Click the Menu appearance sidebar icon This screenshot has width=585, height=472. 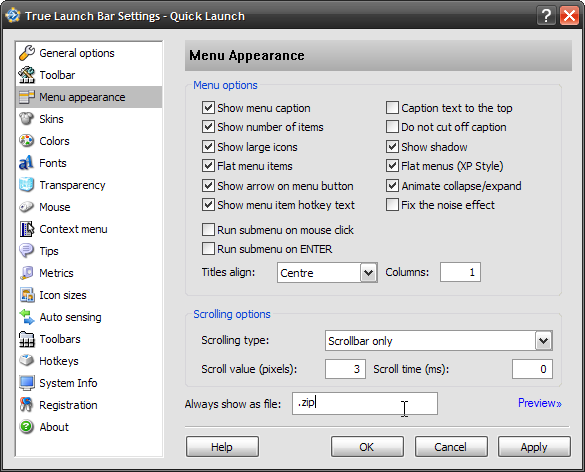coord(26,97)
